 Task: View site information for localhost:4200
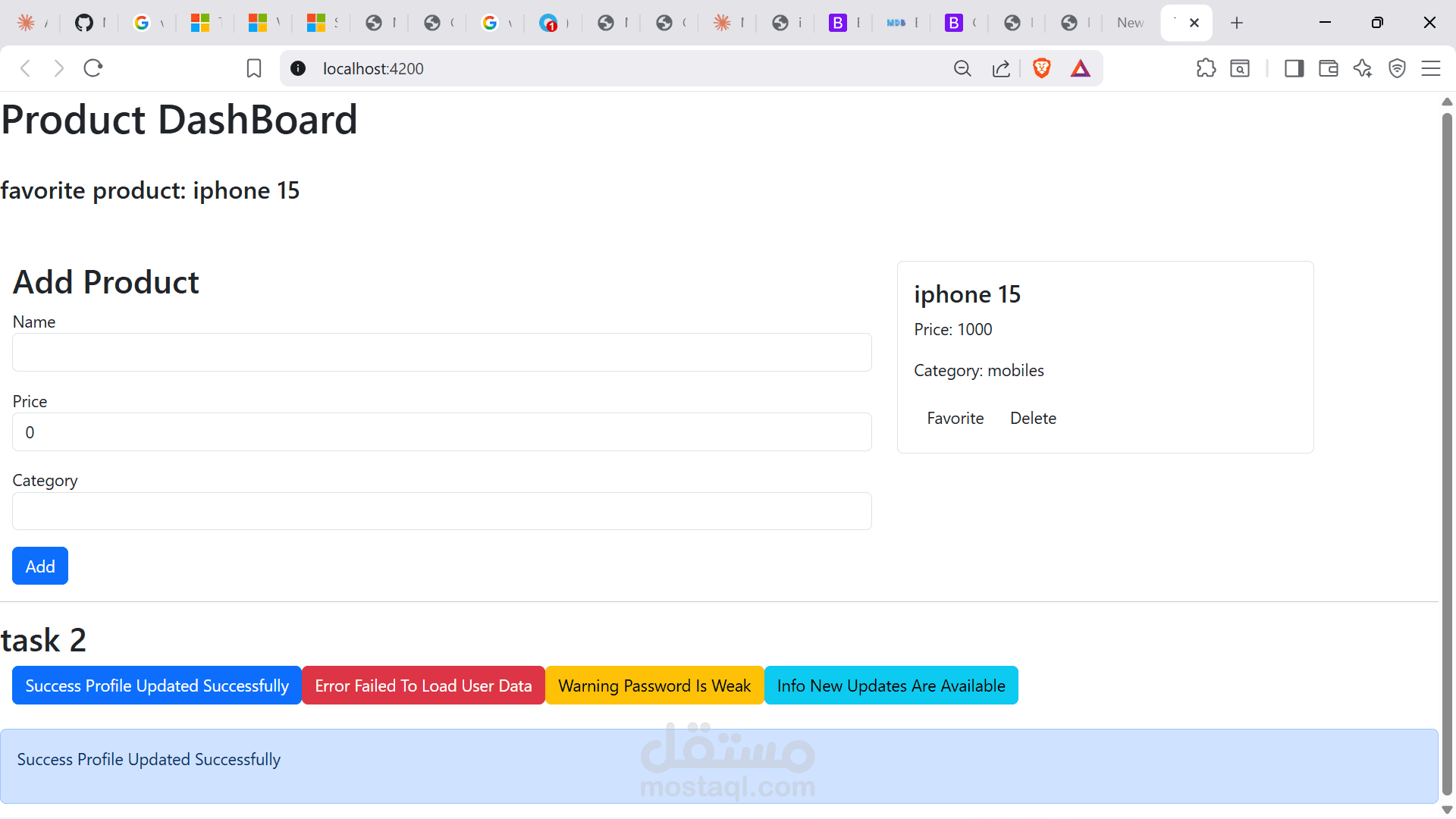297,68
